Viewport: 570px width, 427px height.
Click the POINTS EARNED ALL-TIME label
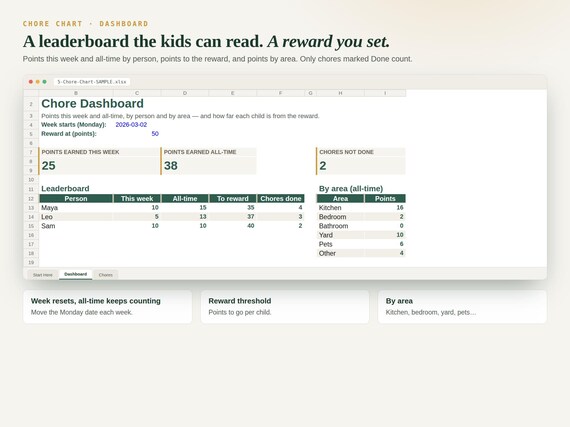200,152
